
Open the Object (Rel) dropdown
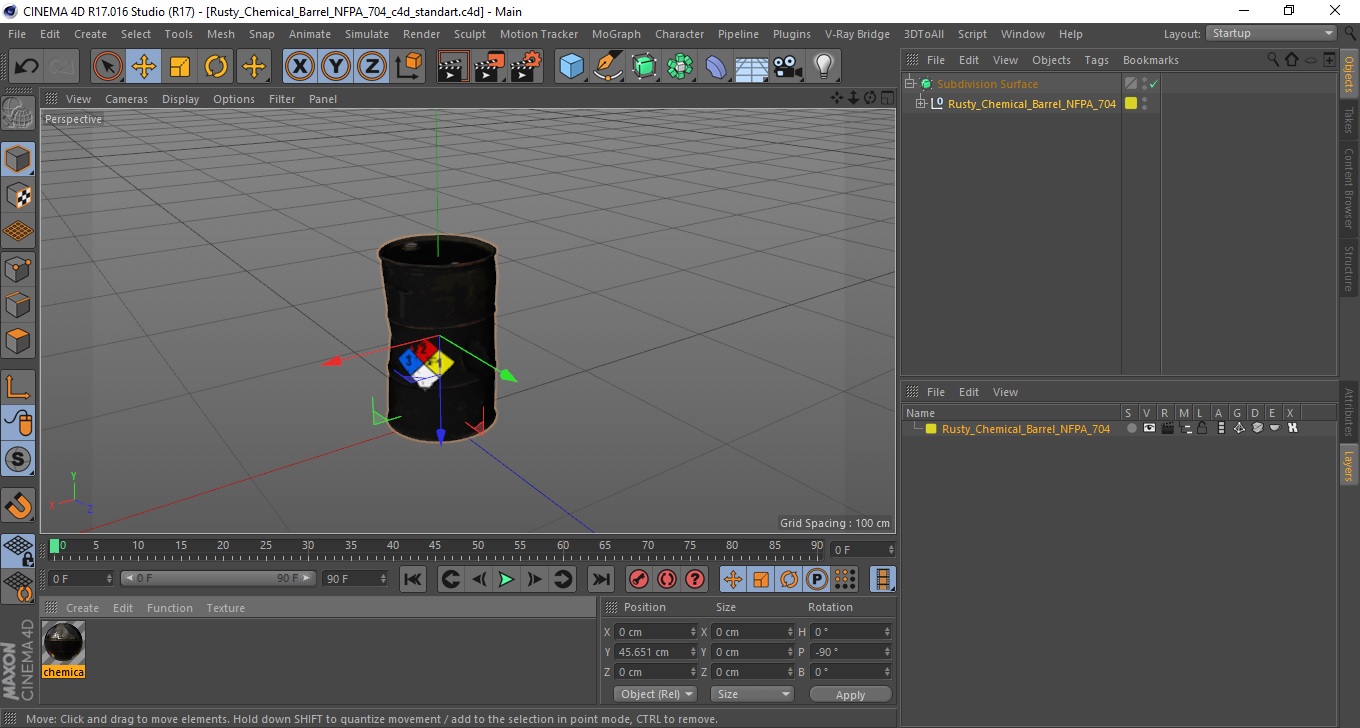[656, 694]
